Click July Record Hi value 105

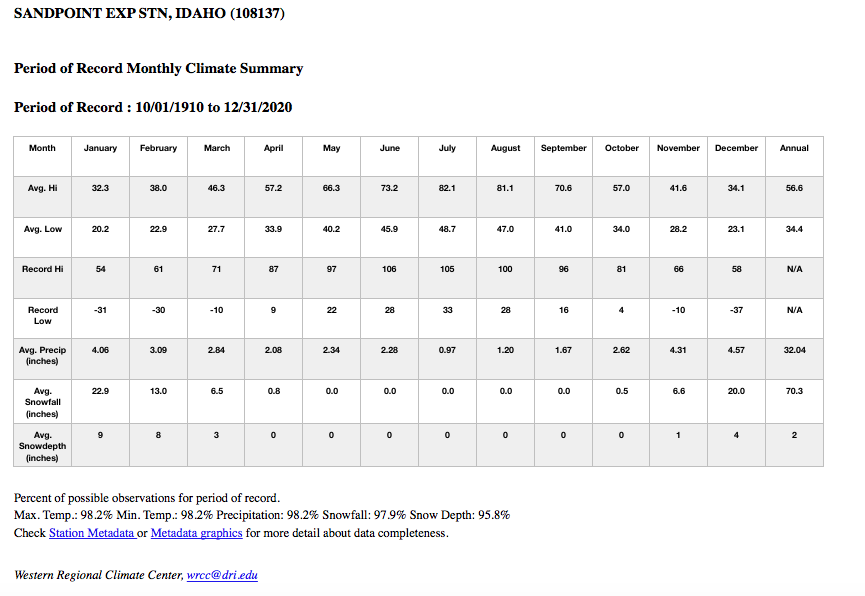447,269
